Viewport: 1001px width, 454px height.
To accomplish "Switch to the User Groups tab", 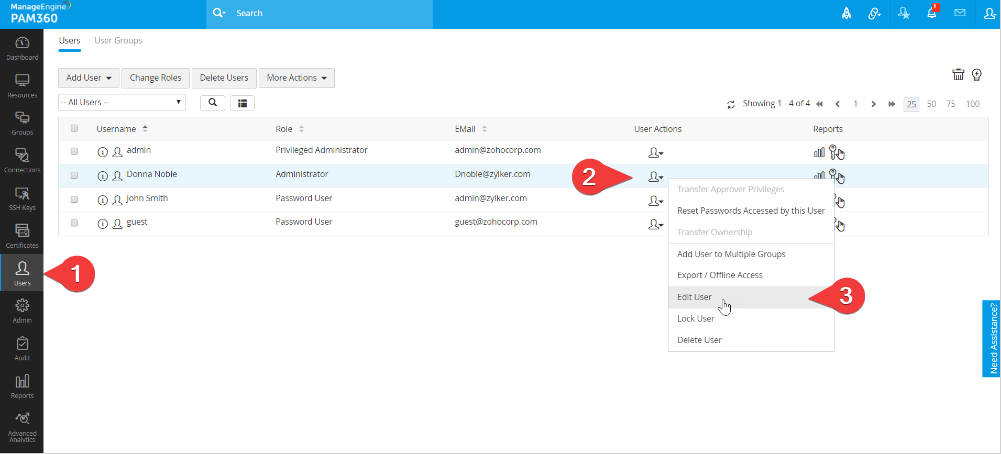I will pyautogui.click(x=118, y=41).
